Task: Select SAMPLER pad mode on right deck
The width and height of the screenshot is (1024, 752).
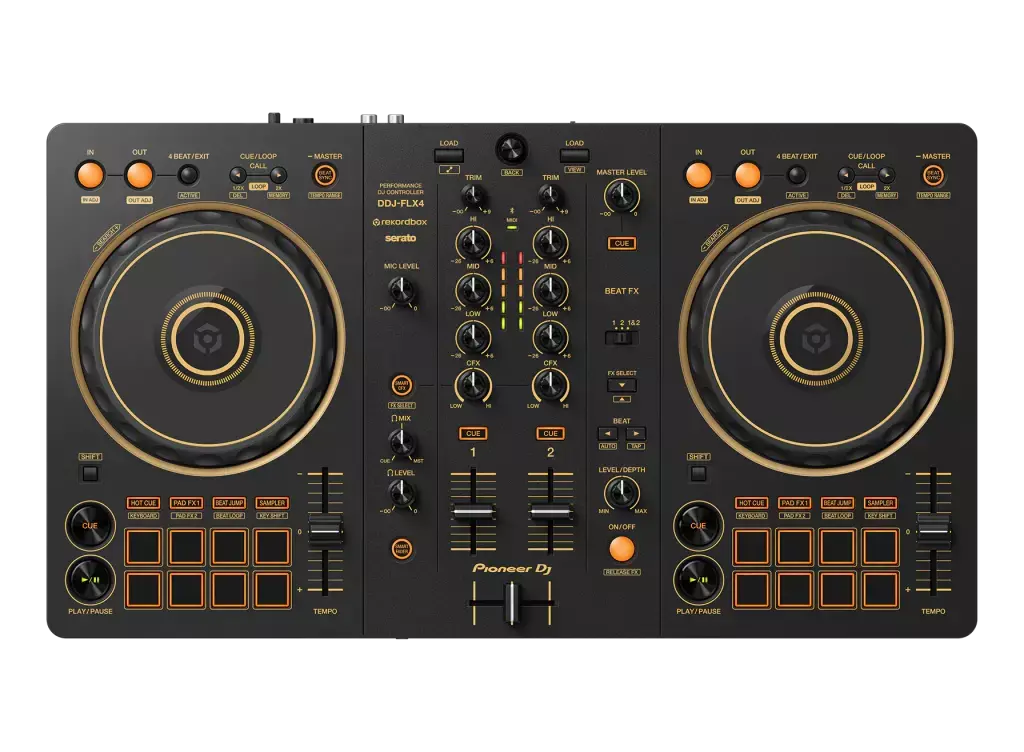Action: (x=880, y=503)
